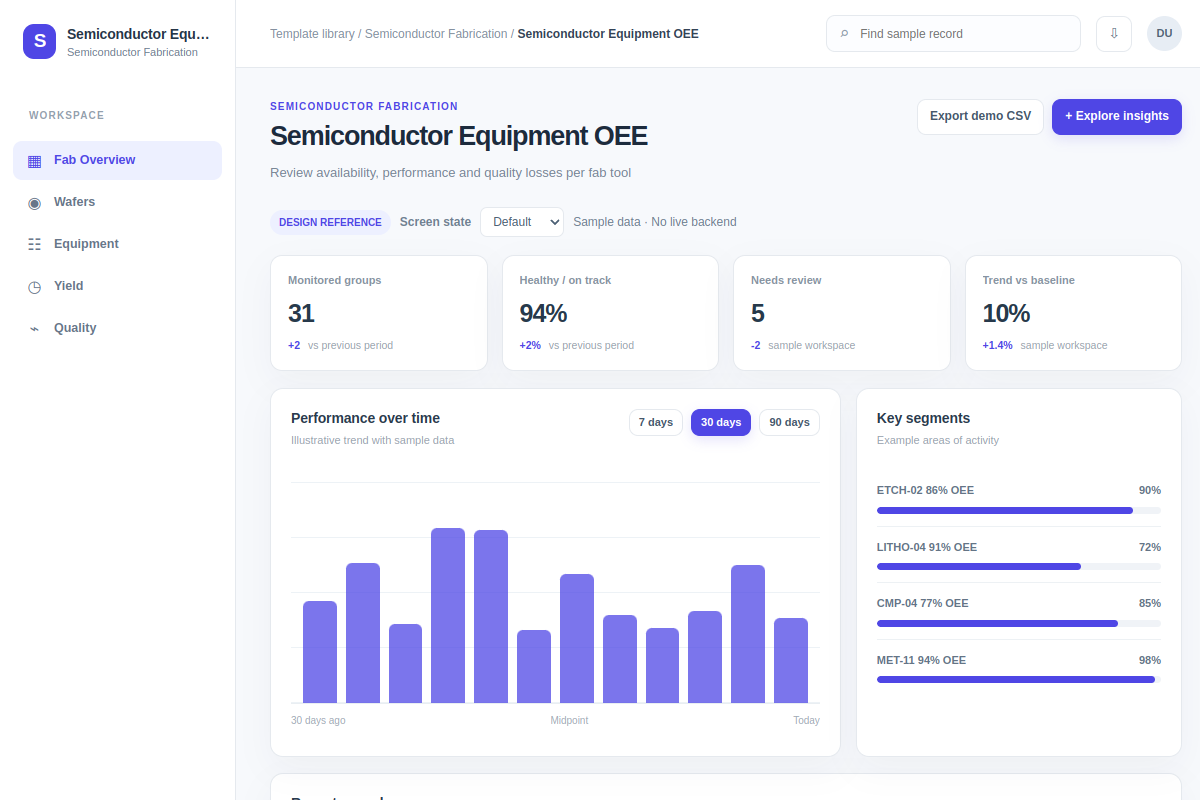The width and height of the screenshot is (1200, 800).
Task: Switch to the 90 days range
Action: coord(789,422)
